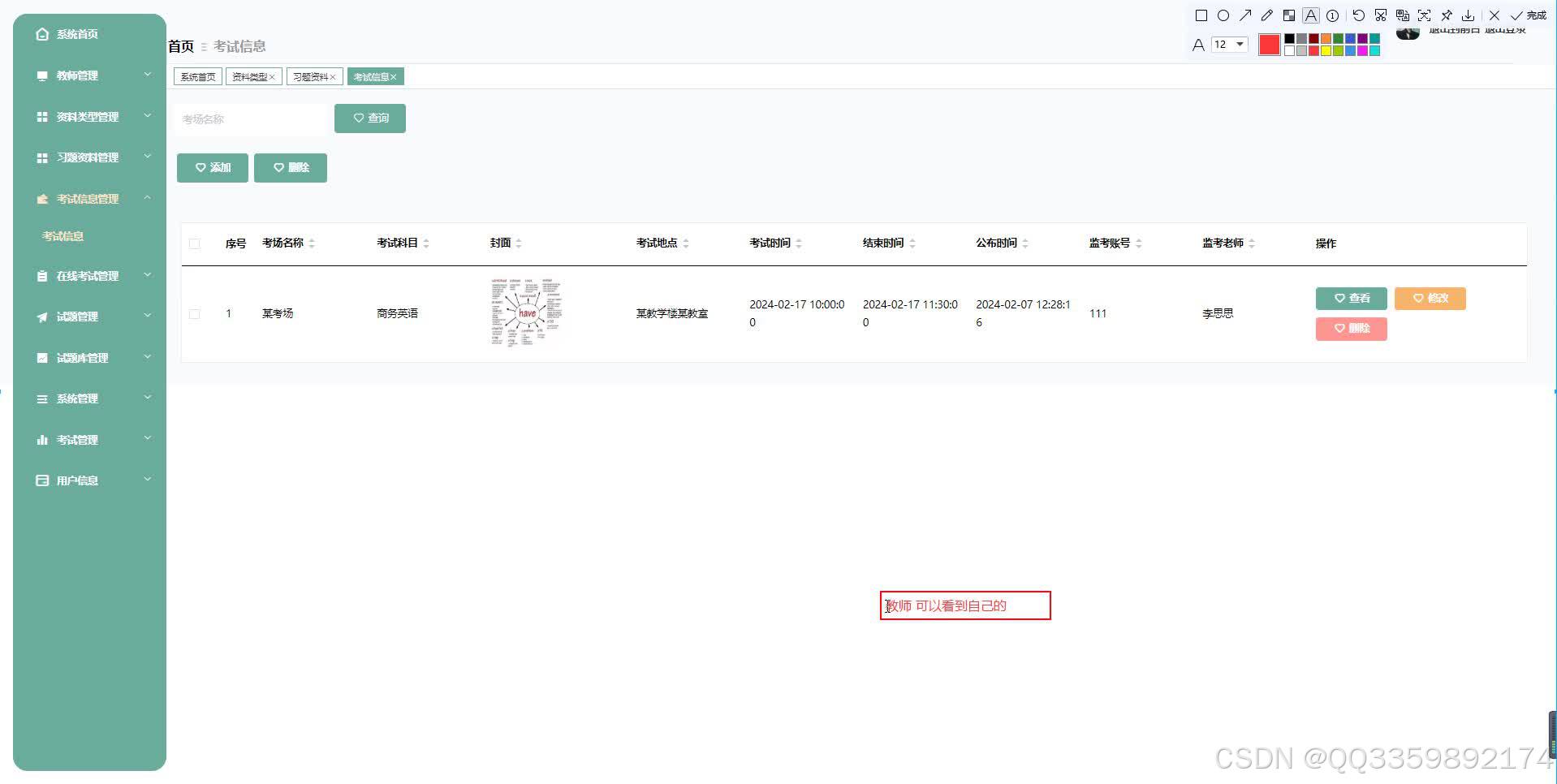The image size is (1557, 784).
Task: Select the ellipse annotation tool
Action: pos(1223,15)
